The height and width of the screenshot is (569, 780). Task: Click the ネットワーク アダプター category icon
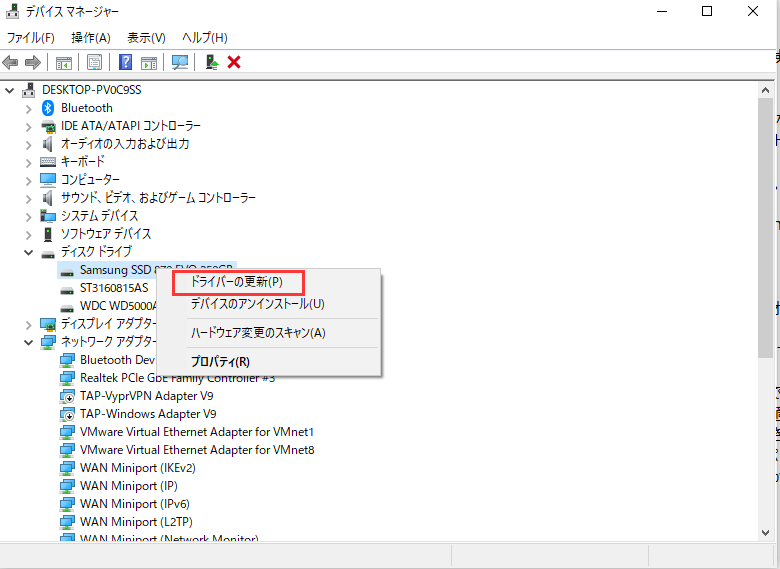pyautogui.click(x=48, y=342)
